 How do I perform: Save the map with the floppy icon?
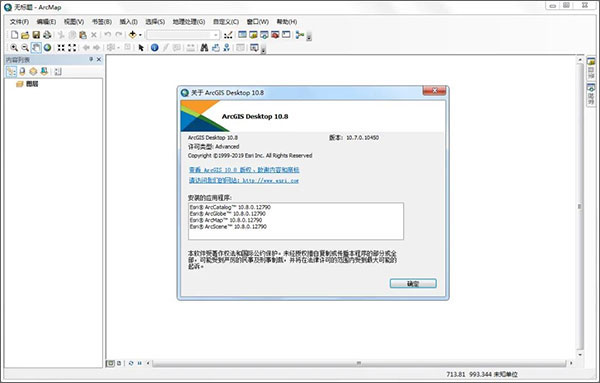(x=36, y=35)
